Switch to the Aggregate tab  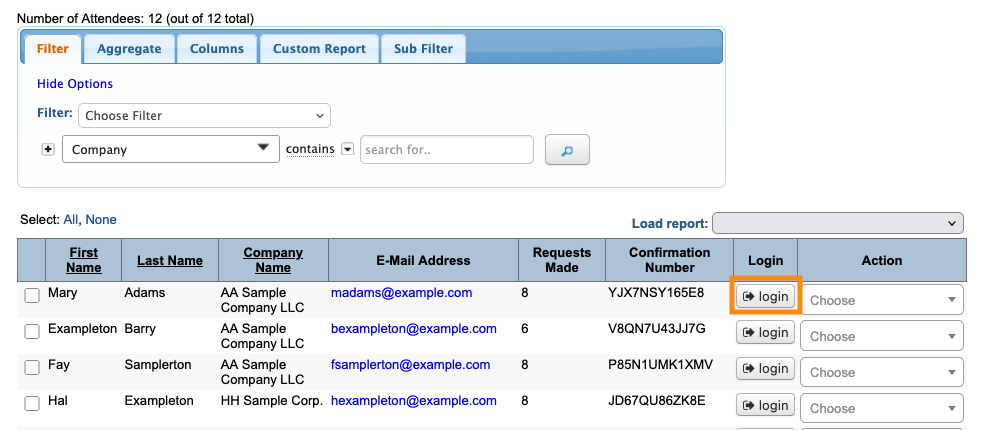coord(129,48)
